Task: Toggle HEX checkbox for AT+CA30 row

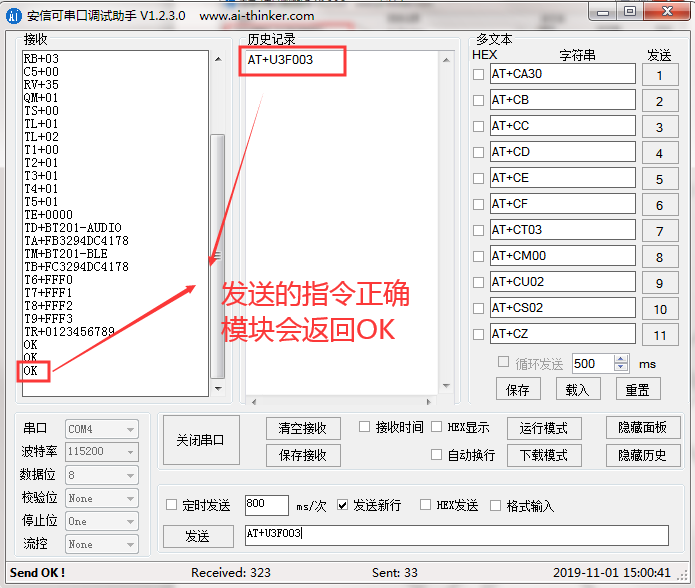Action: pos(478,74)
